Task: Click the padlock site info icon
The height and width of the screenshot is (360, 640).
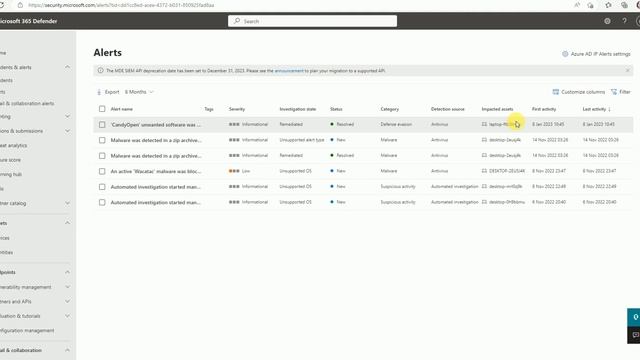Action: coord(20,5)
